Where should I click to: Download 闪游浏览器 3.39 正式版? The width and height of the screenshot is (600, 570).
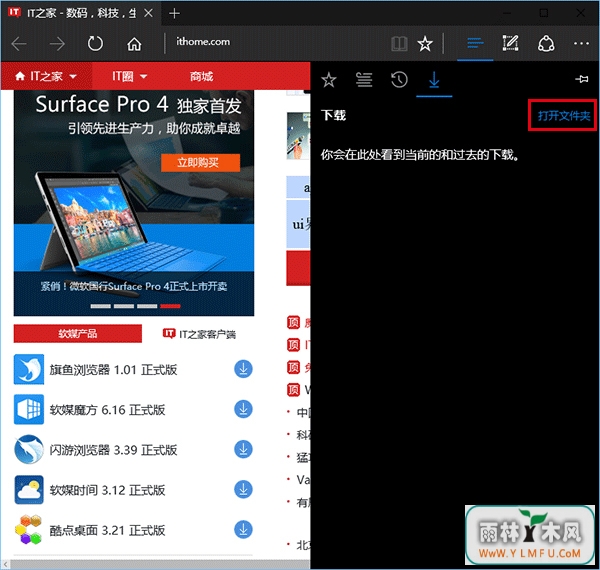click(x=243, y=449)
